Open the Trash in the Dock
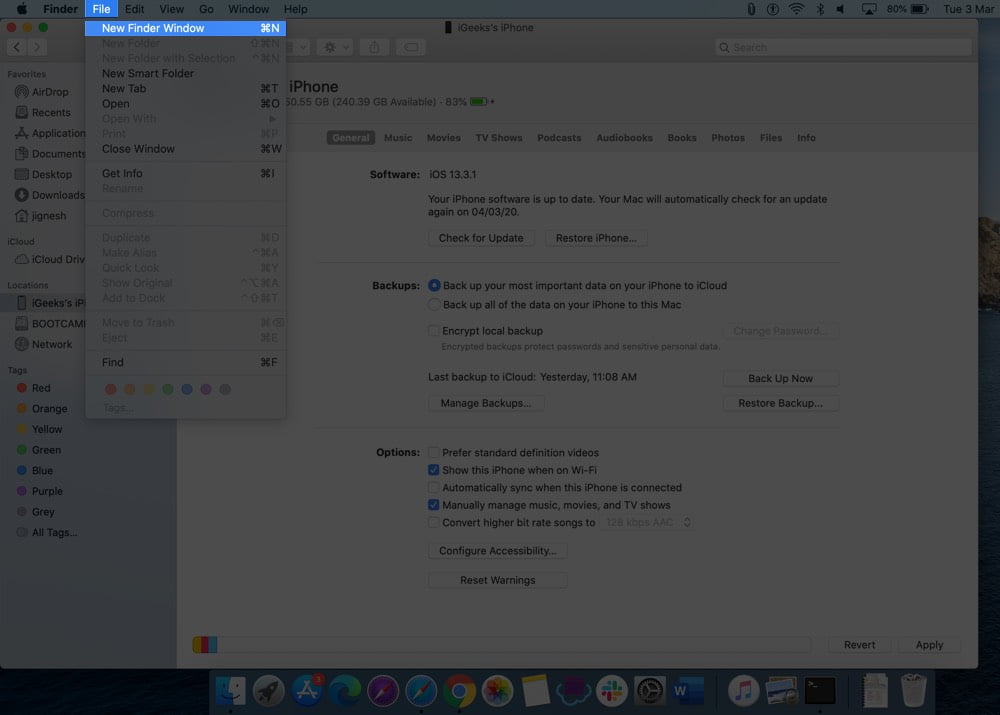This screenshot has width=1000, height=715. click(x=913, y=690)
